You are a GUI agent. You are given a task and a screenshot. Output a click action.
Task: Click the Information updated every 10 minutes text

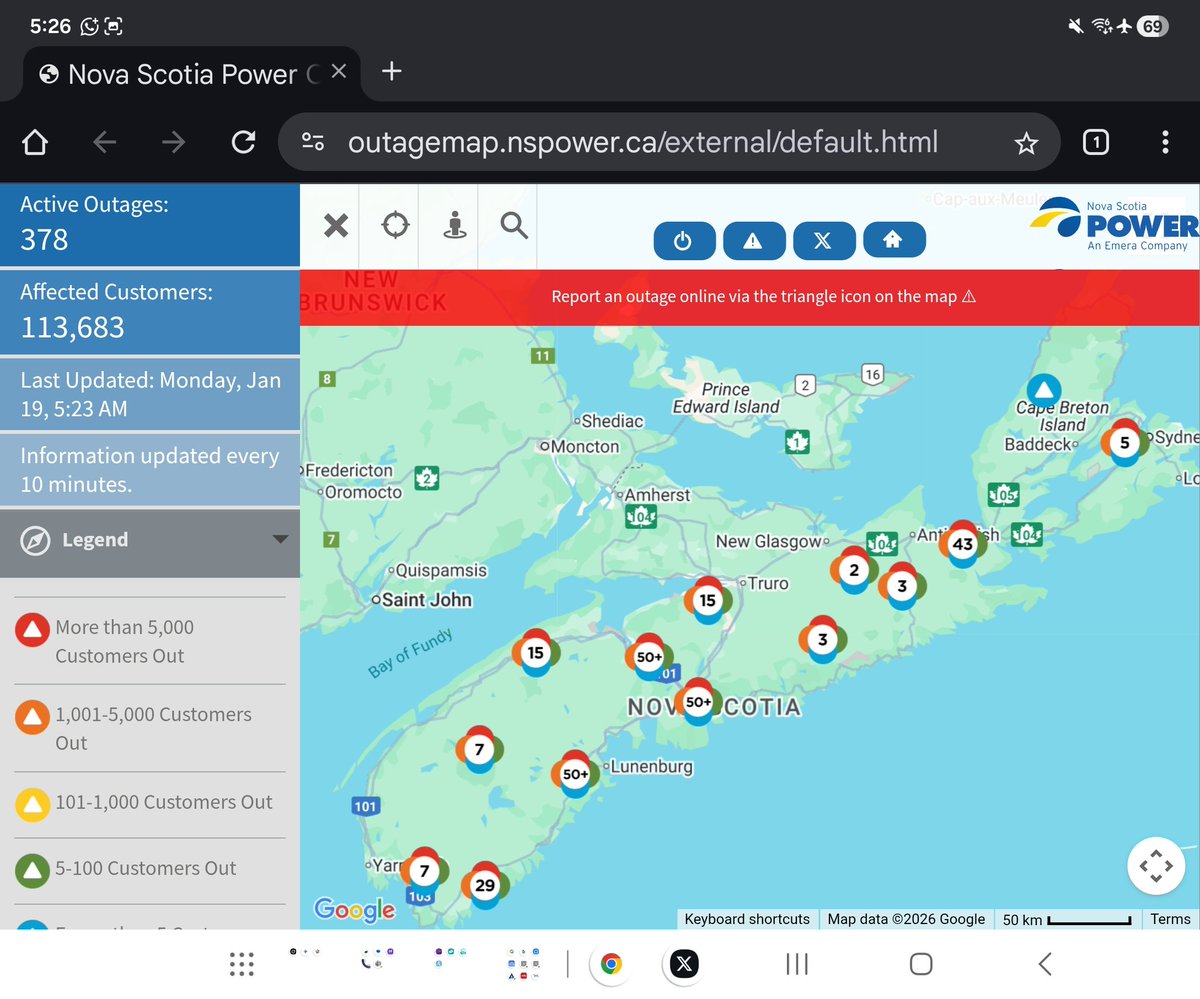(150, 470)
